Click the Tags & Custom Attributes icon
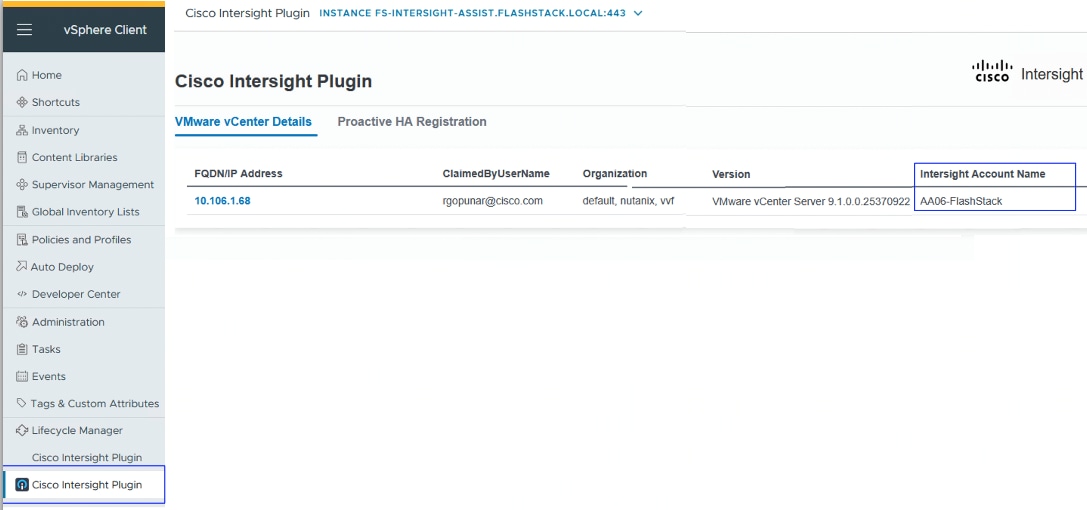Screen dimensions: 1087x510 coord(22,403)
